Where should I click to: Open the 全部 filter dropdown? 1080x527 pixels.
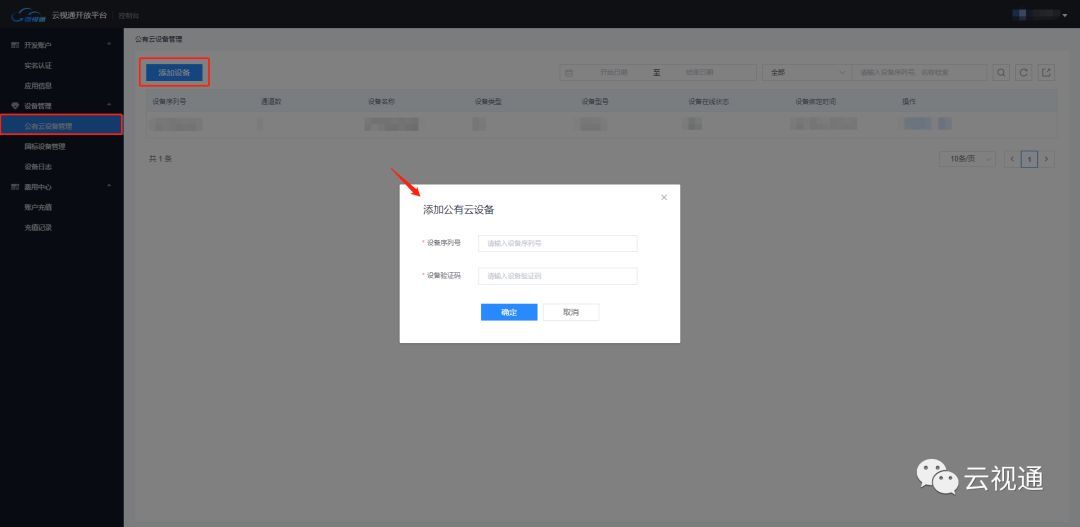click(x=807, y=72)
